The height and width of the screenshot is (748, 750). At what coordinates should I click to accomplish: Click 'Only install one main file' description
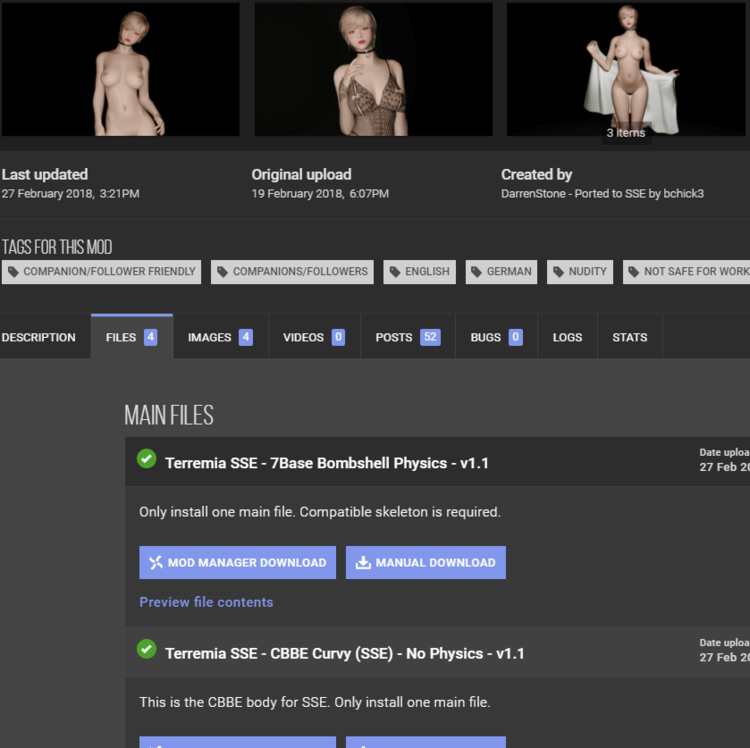320,512
